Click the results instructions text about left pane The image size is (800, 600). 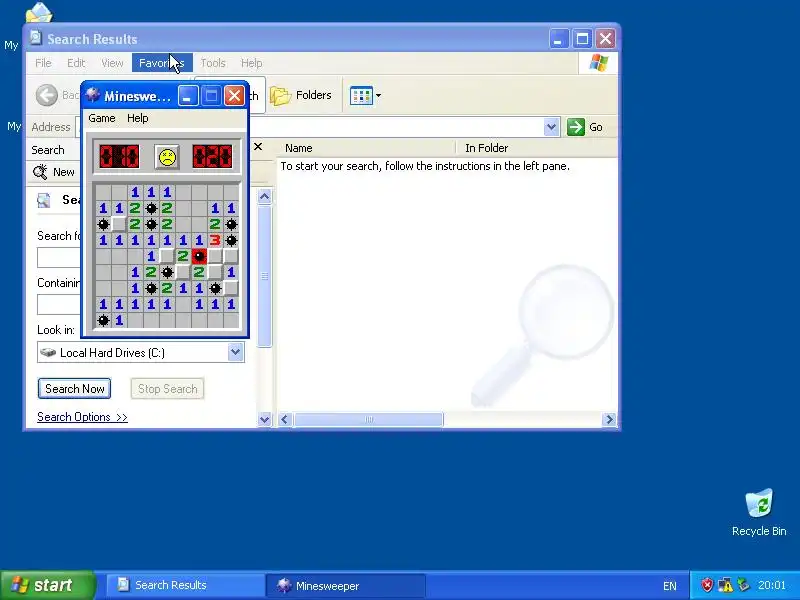click(x=425, y=166)
